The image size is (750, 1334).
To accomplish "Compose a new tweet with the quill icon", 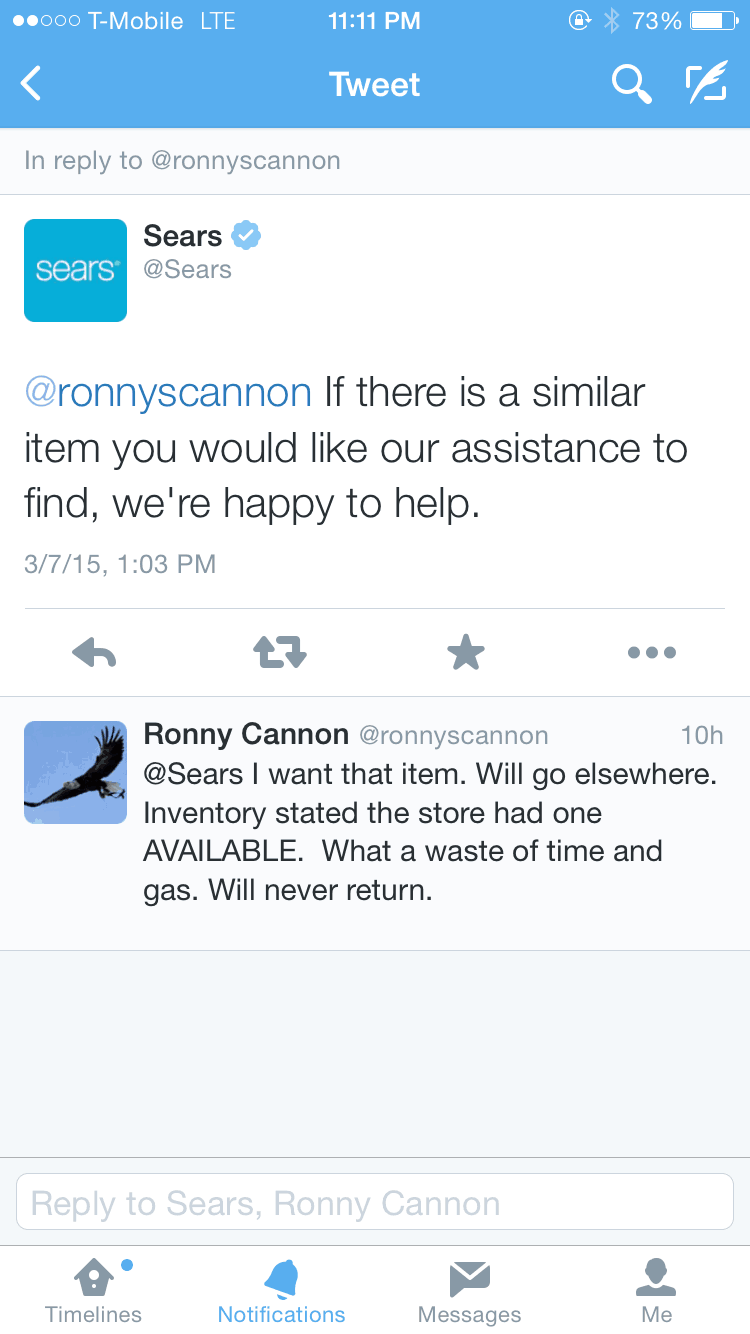I will [706, 84].
